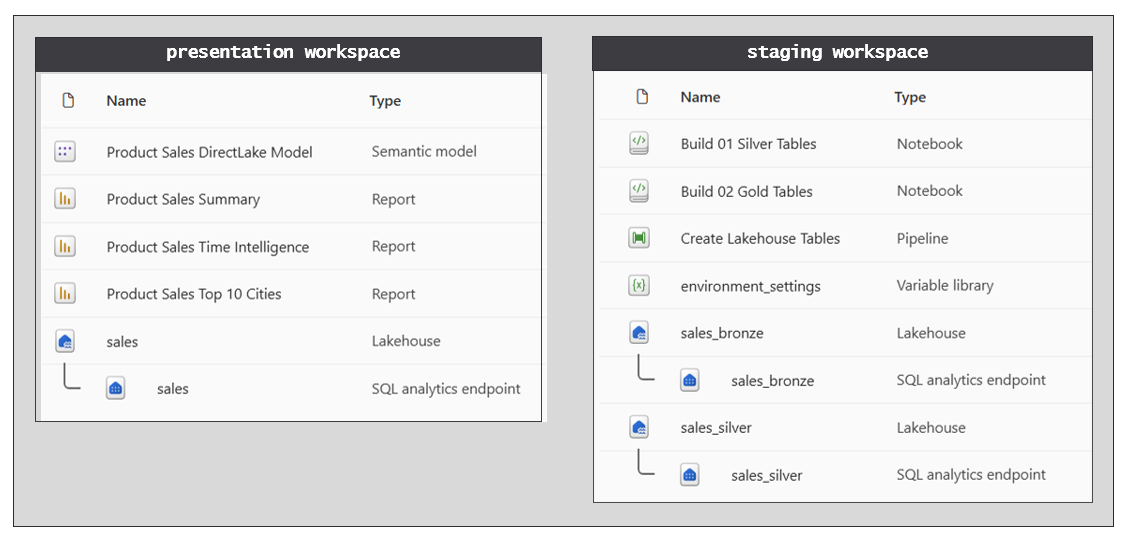Open the sales_bronze SQL analytics endpoint name
Image resolution: width=1124 pixels, height=538 pixels.
773,380
